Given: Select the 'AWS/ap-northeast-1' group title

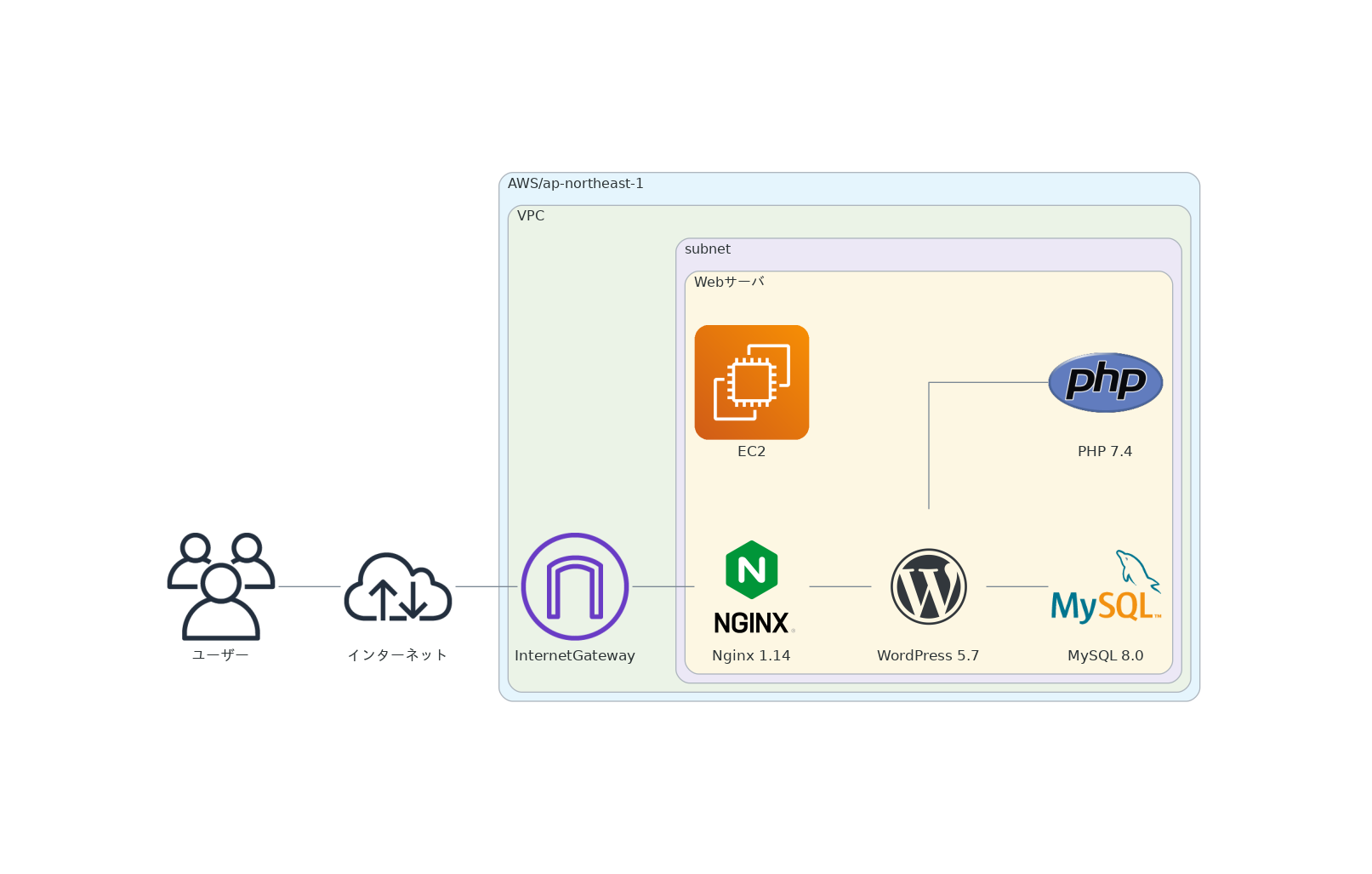Looking at the screenshot, I should [576, 184].
